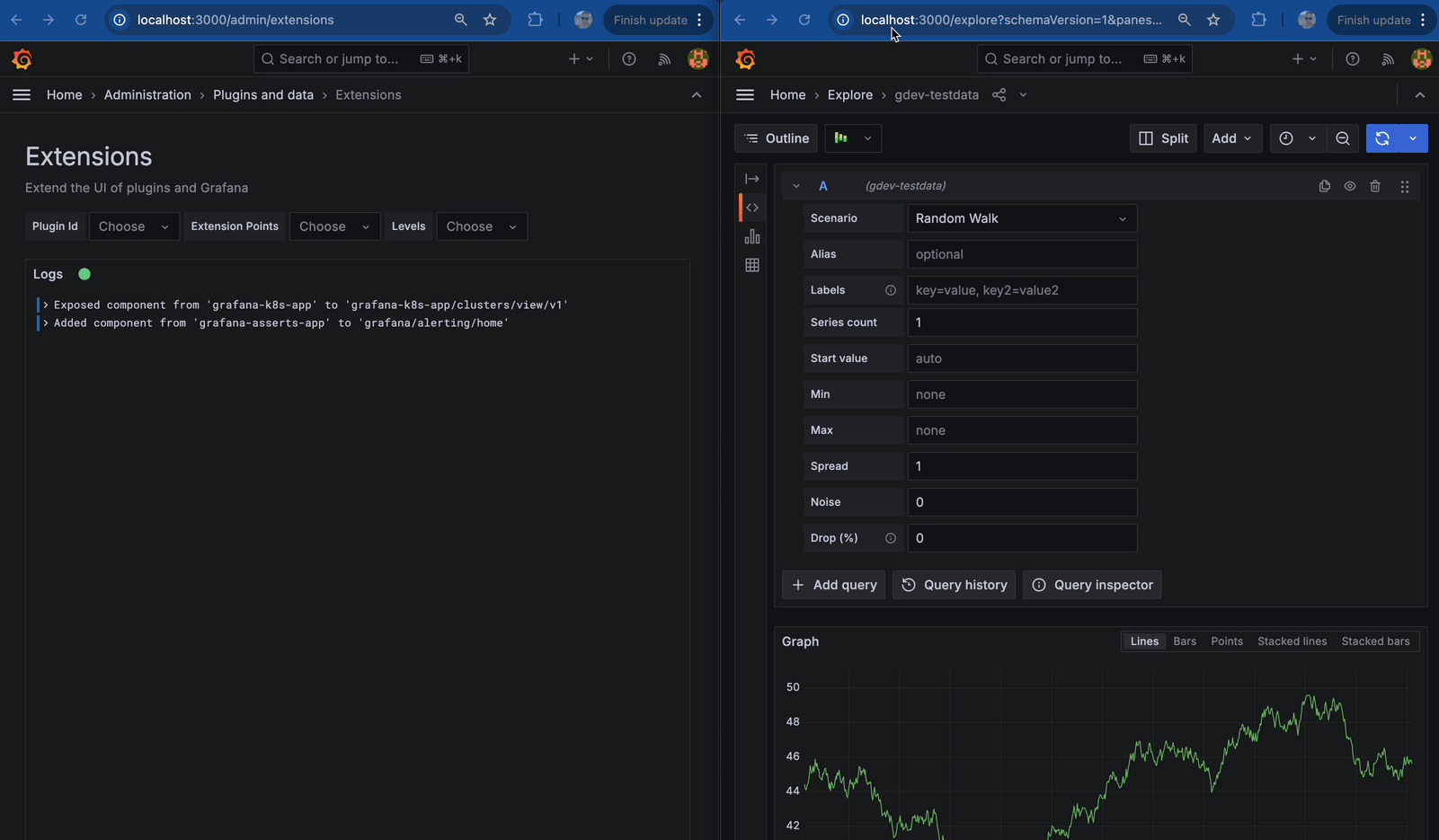Open the Scenario Random Walk dropdown
This screenshot has height=840, width=1439.
point(1021,218)
